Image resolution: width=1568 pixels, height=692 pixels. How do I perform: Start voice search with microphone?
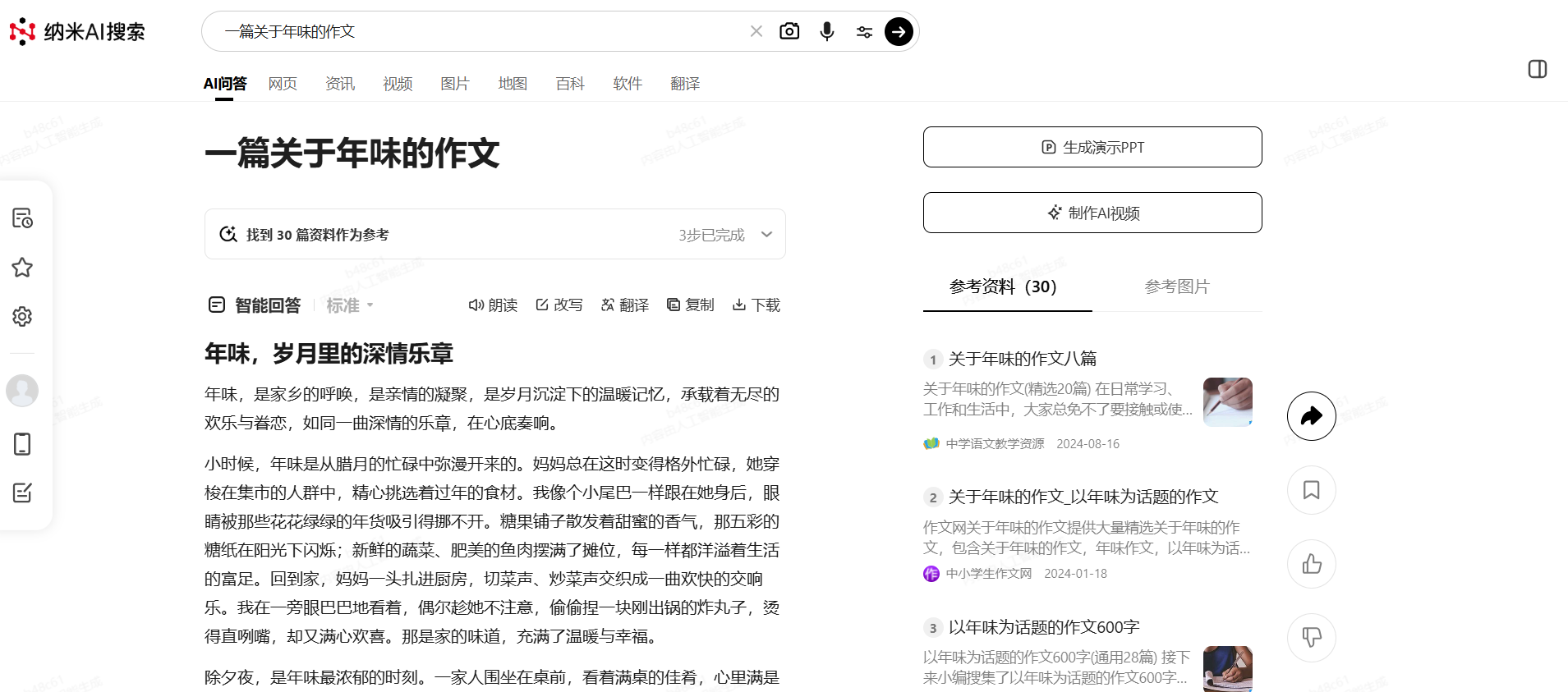[827, 31]
